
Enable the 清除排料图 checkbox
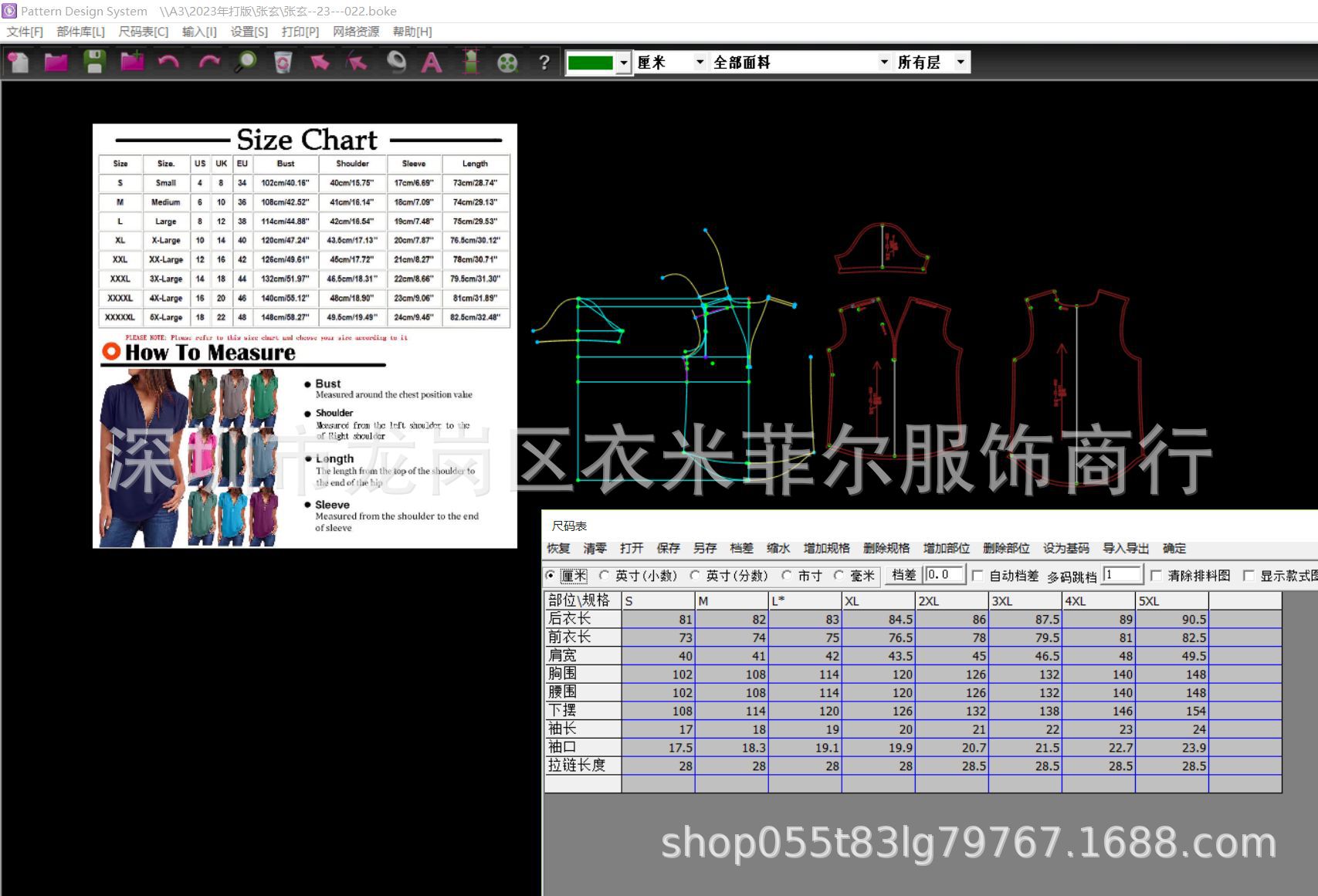tap(1156, 576)
